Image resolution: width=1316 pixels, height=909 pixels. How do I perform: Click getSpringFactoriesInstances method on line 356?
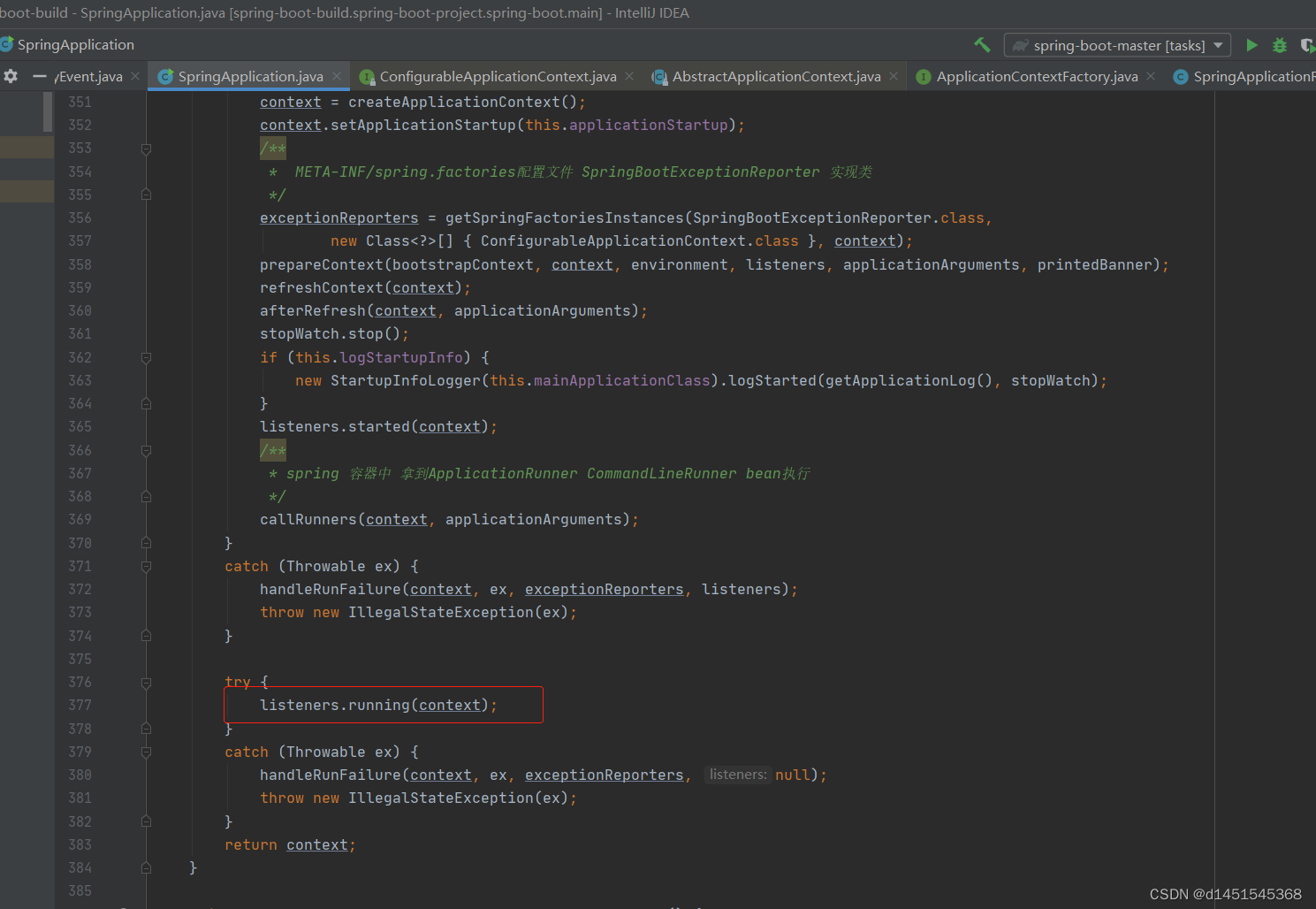coord(565,218)
